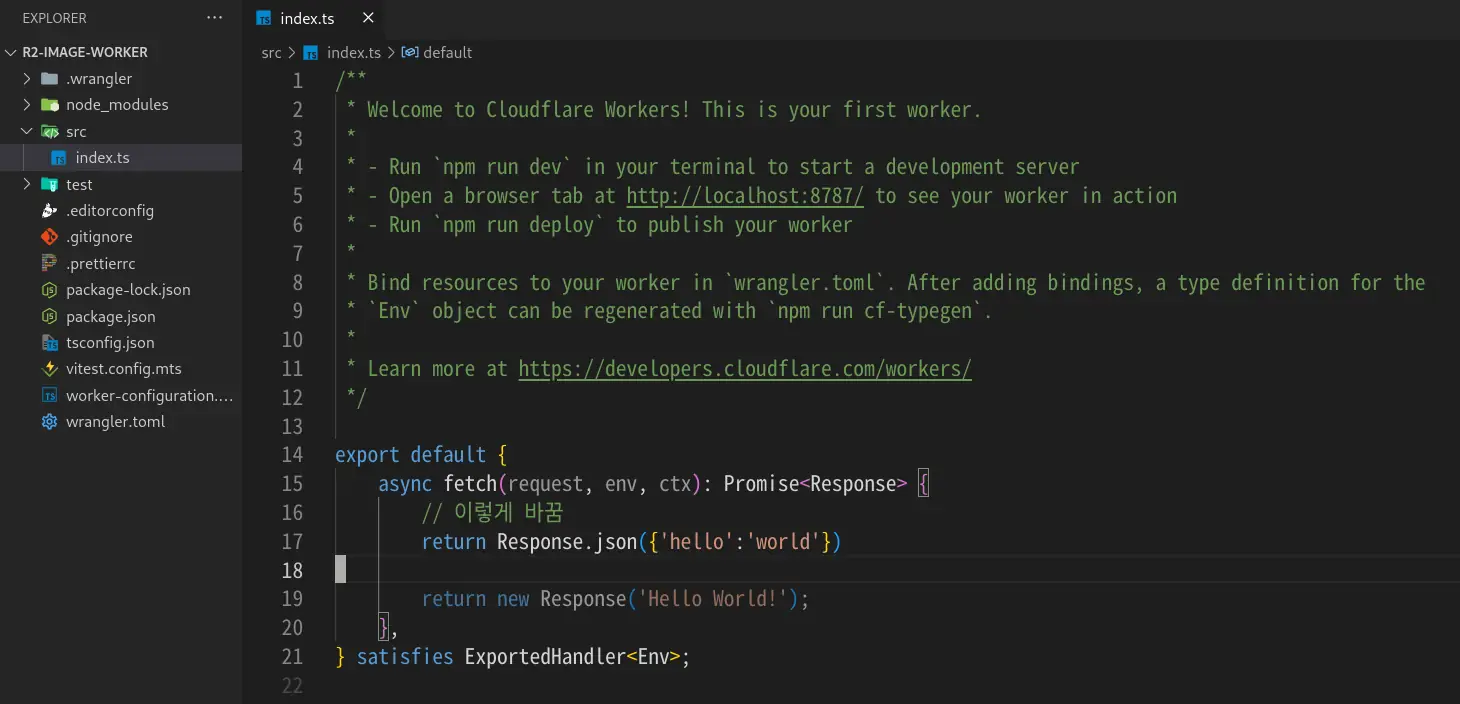Click the .prettierrc file icon
This screenshot has height=704, width=1460.
[49, 264]
